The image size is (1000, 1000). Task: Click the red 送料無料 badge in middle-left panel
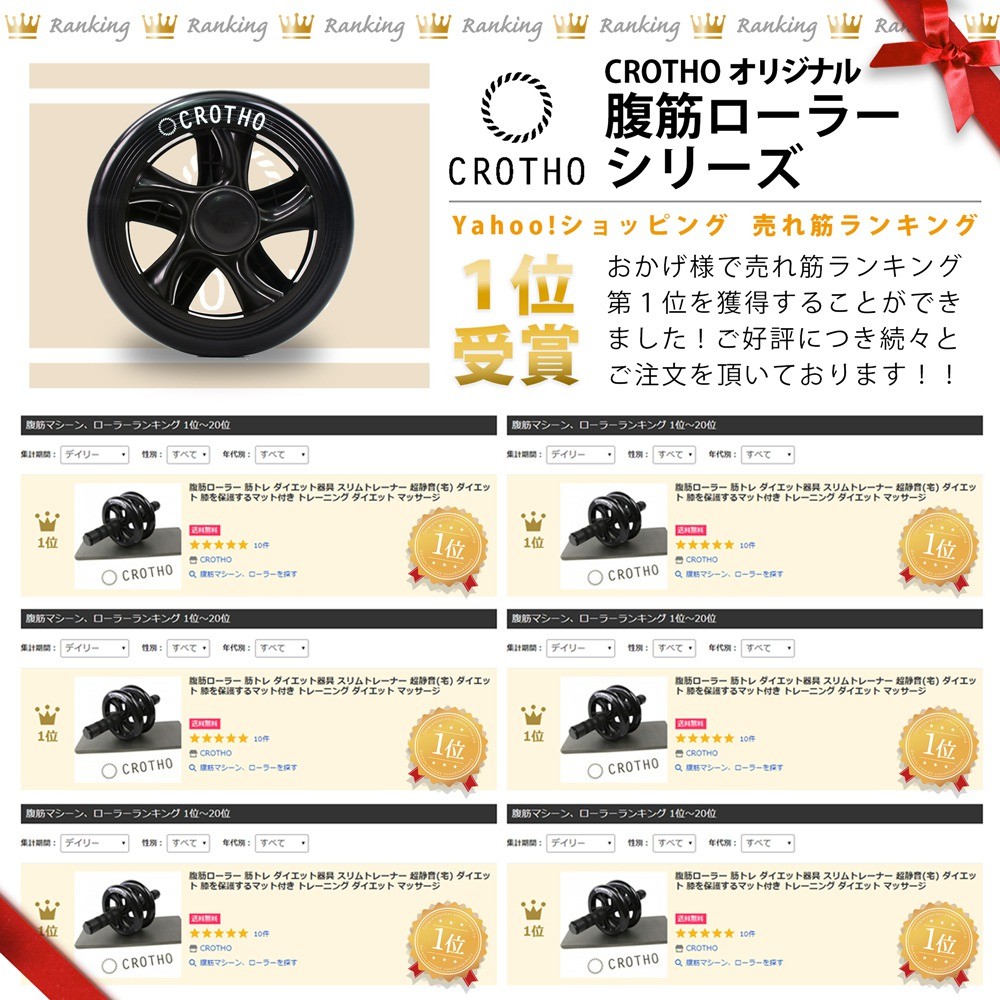point(205,723)
